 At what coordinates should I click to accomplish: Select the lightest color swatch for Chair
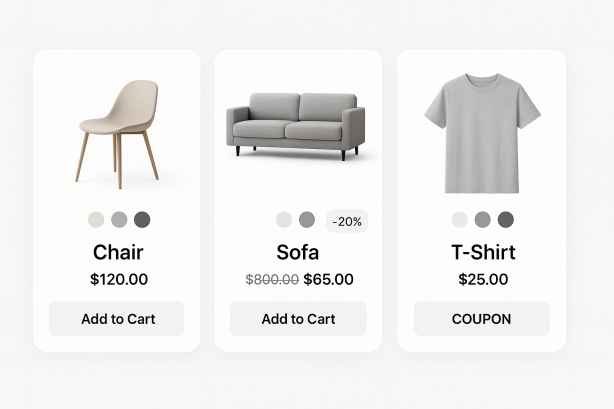coord(96,219)
